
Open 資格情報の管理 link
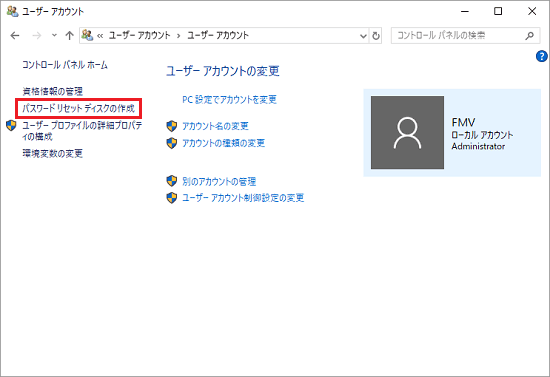(53, 92)
